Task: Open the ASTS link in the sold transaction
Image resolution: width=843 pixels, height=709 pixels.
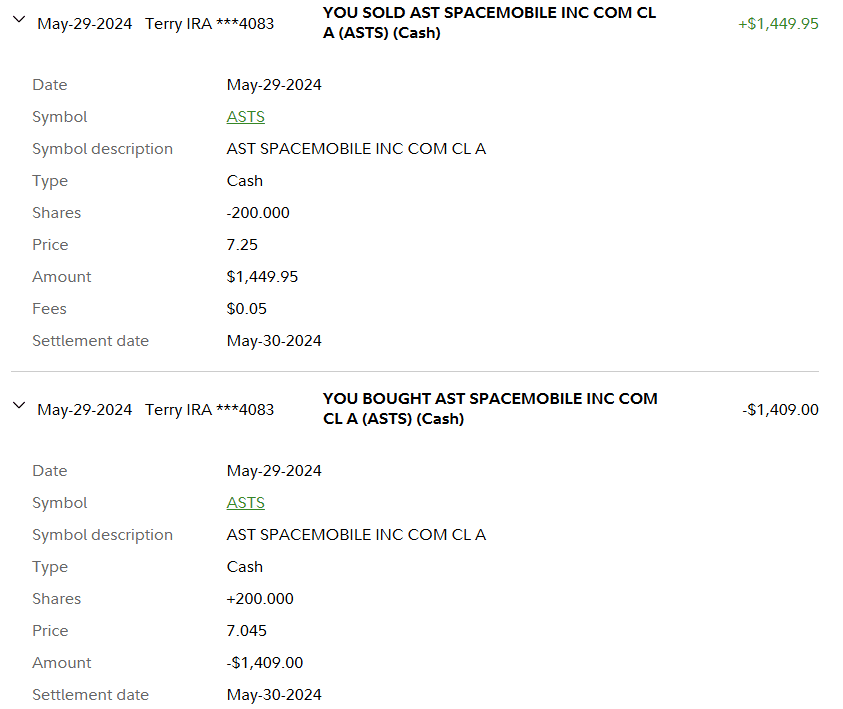Action: tap(245, 117)
